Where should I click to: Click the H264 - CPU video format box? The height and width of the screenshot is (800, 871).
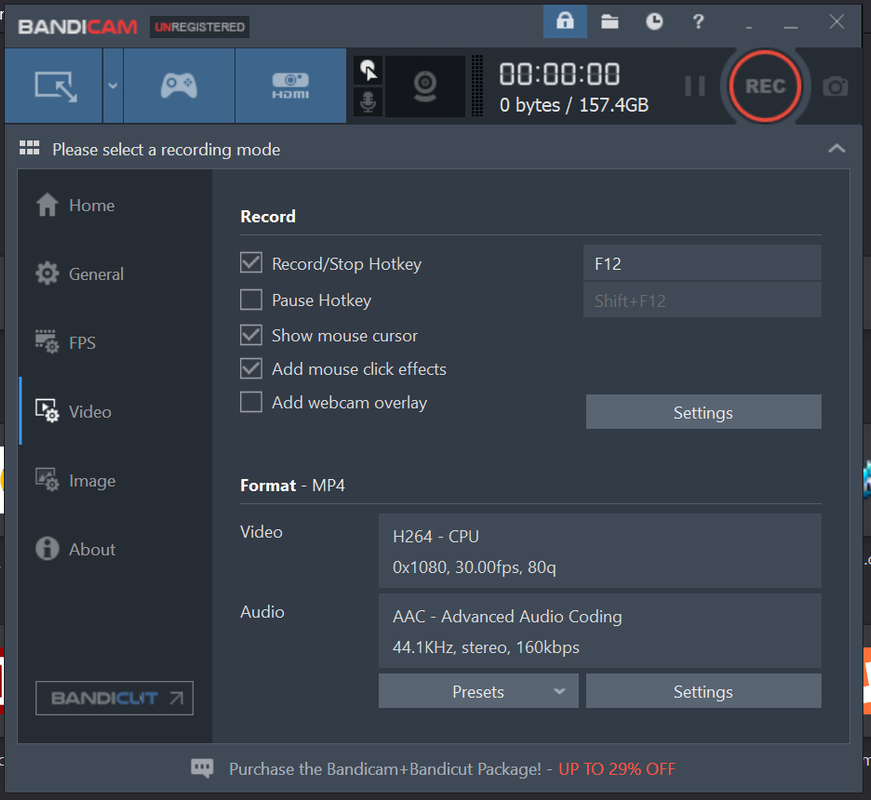point(600,551)
